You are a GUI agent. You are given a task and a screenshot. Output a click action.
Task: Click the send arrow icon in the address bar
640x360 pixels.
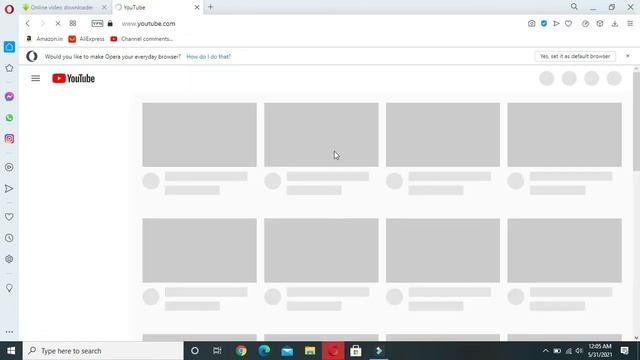pyautogui.click(x=556, y=24)
